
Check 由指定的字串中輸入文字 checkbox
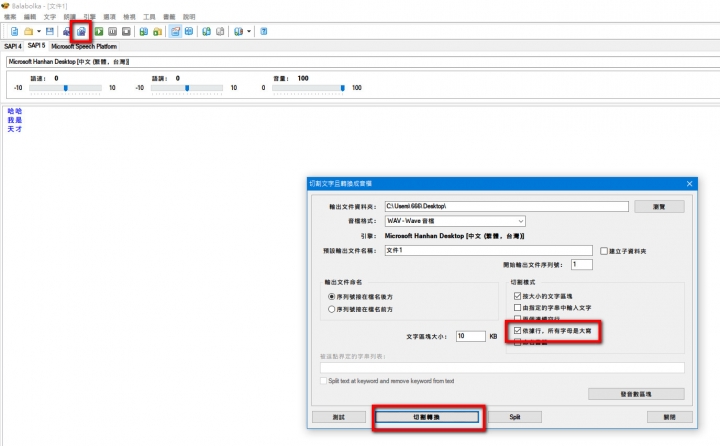coord(518,308)
